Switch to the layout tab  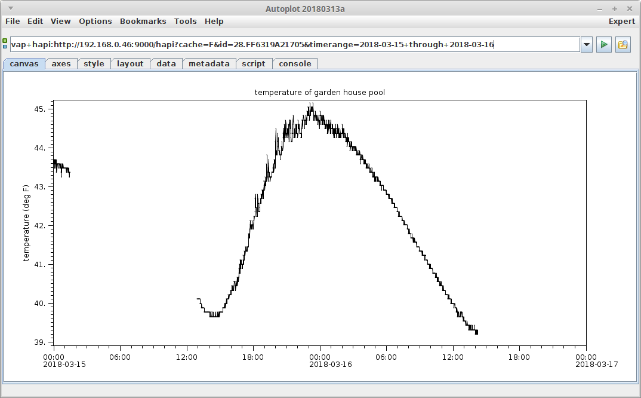point(130,64)
